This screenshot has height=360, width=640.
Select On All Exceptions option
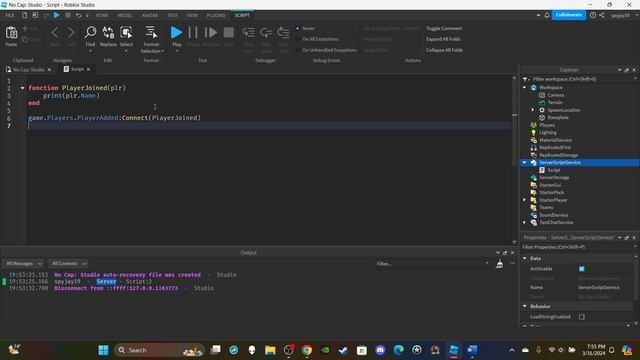(x=298, y=39)
